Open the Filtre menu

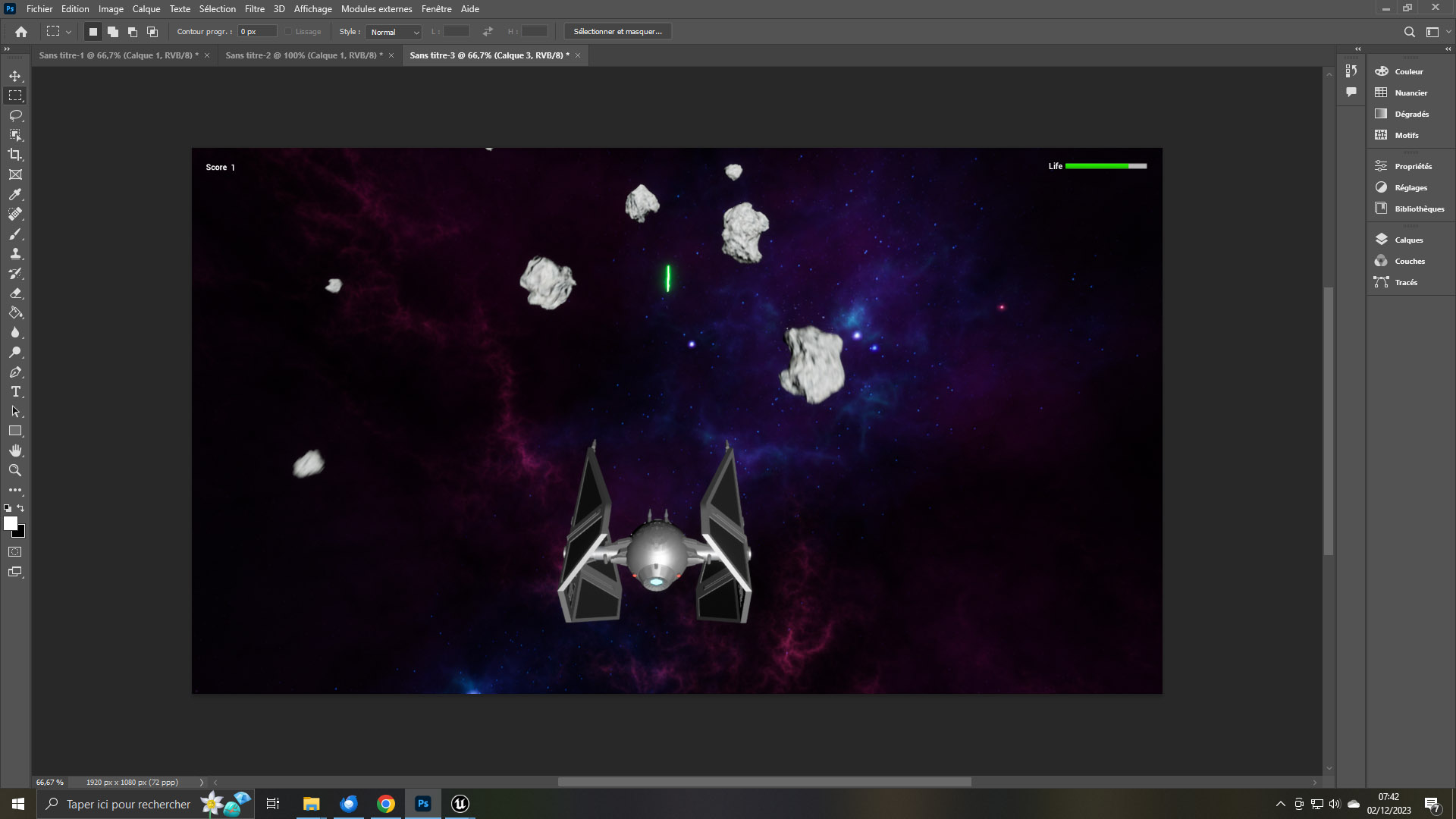(255, 9)
